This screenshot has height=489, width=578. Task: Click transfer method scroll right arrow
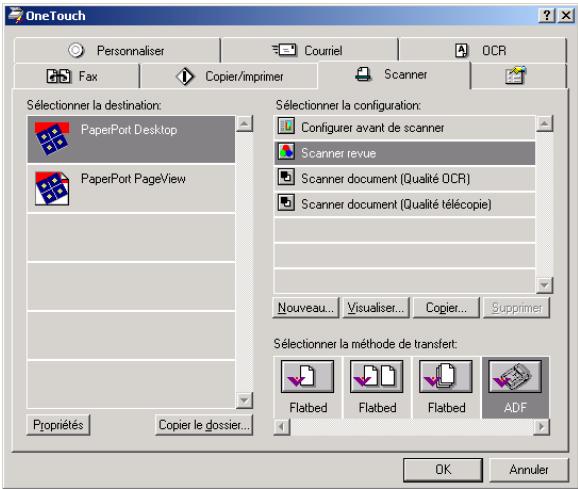pyautogui.click(x=541, y=427)
